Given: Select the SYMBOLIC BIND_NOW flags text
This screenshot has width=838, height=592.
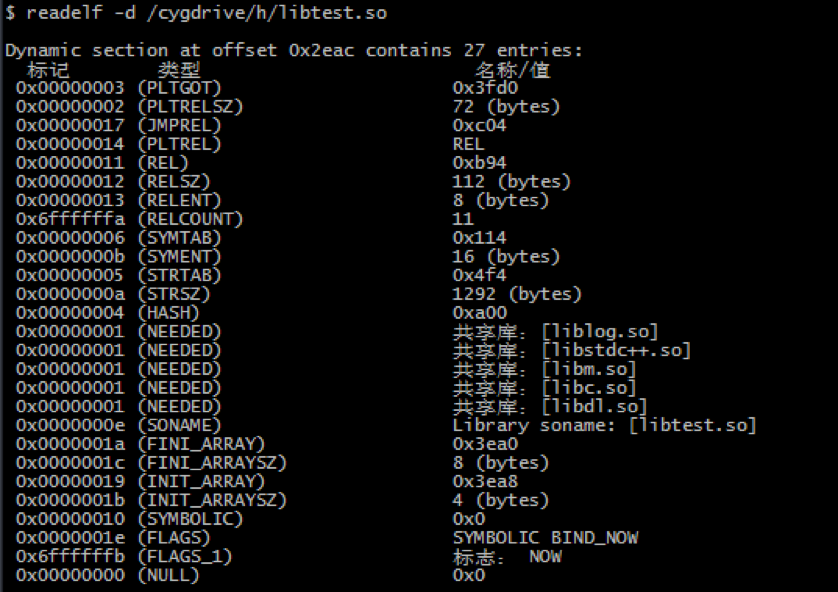Looking at the screenshot, I should click(545, 538).
